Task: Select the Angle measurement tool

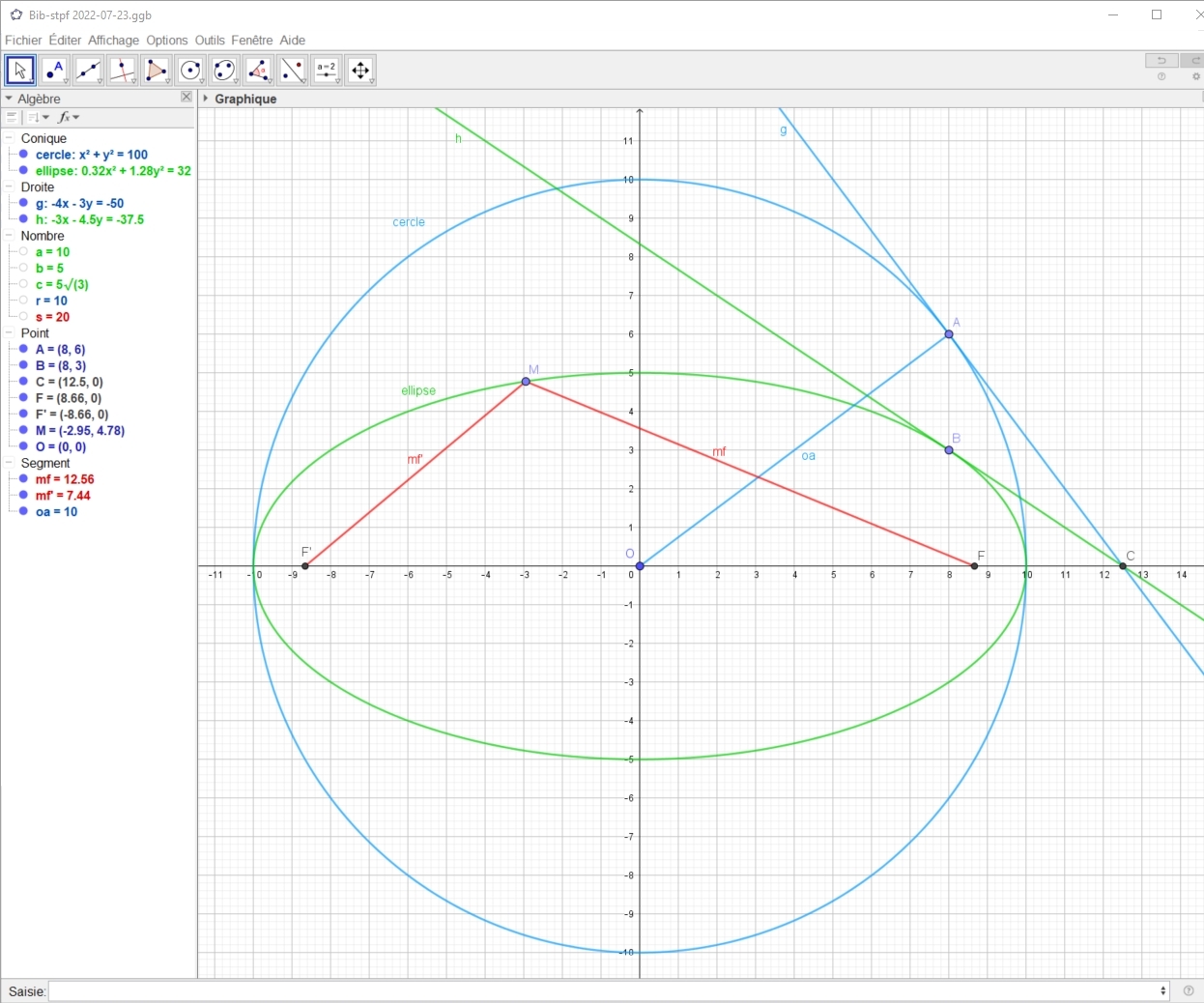Action: point(258,71)
